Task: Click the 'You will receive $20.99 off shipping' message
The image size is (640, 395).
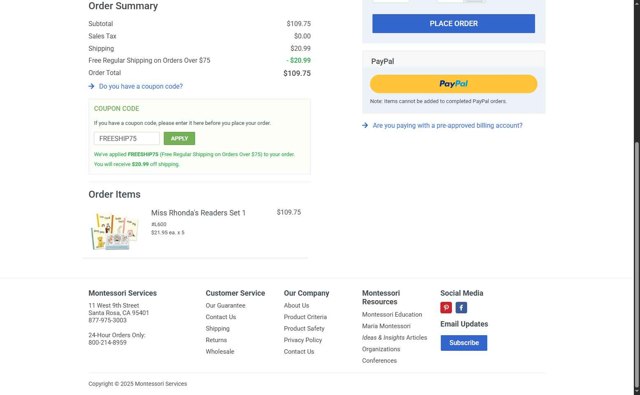Action: click(137, 164)
